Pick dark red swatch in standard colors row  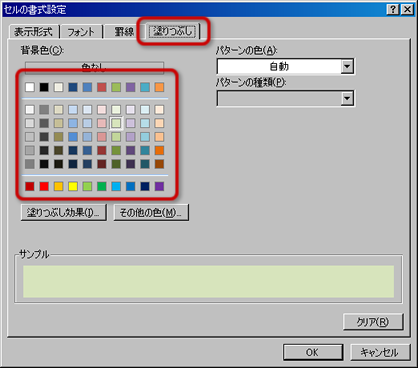click(30, 186)
